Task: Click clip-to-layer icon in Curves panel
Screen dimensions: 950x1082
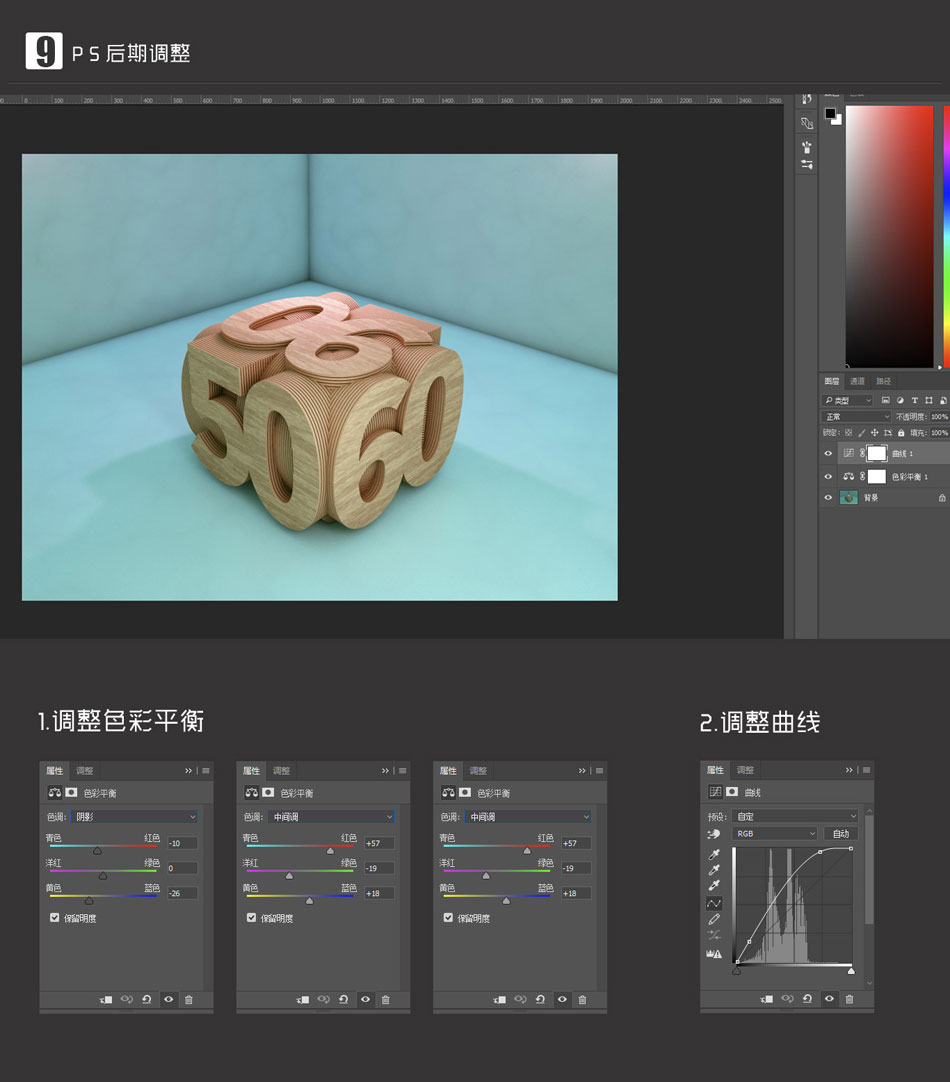Action: click(x=766, y=999)
